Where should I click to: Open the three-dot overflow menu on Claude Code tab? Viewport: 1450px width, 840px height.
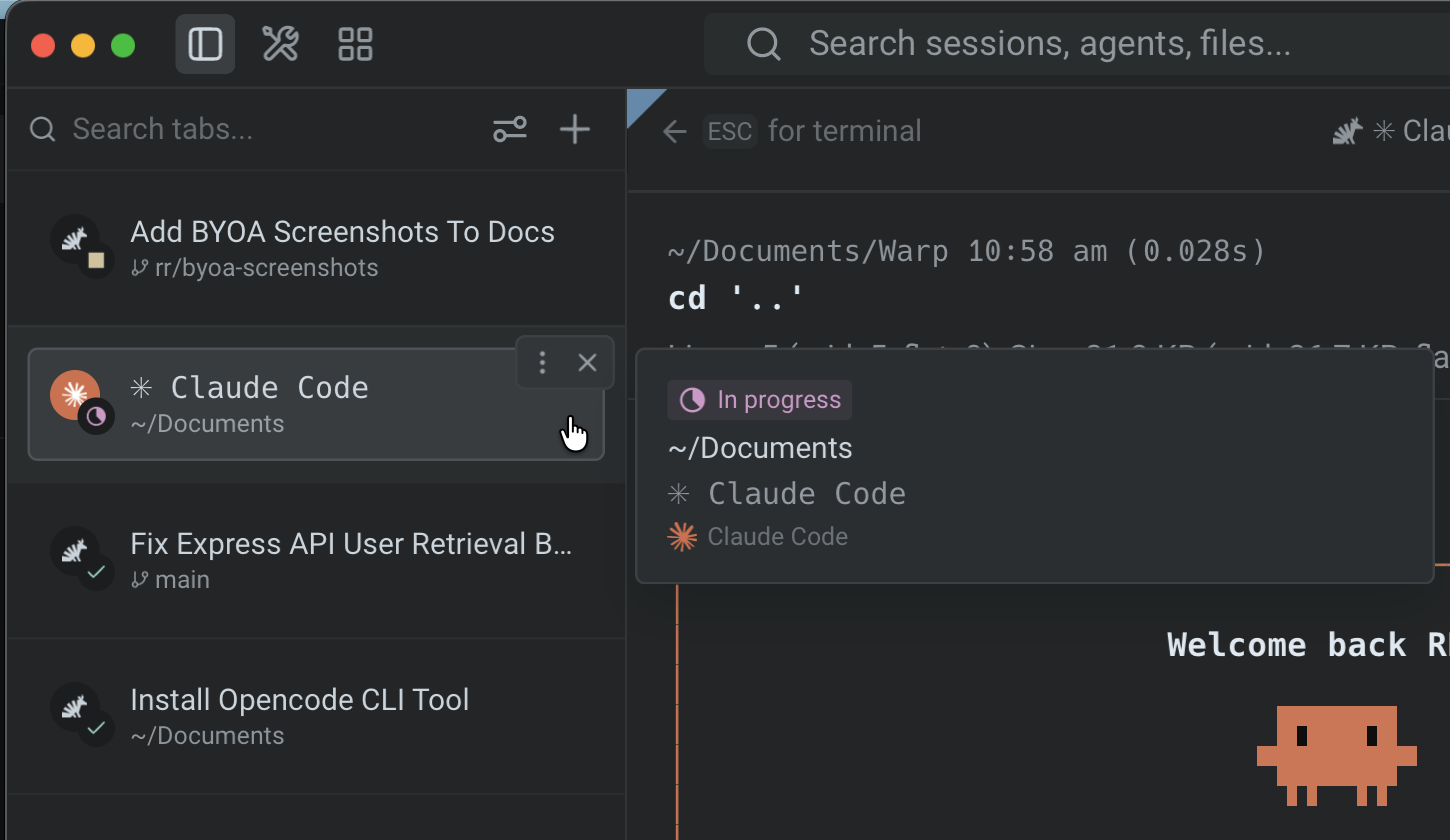[541, 362]
